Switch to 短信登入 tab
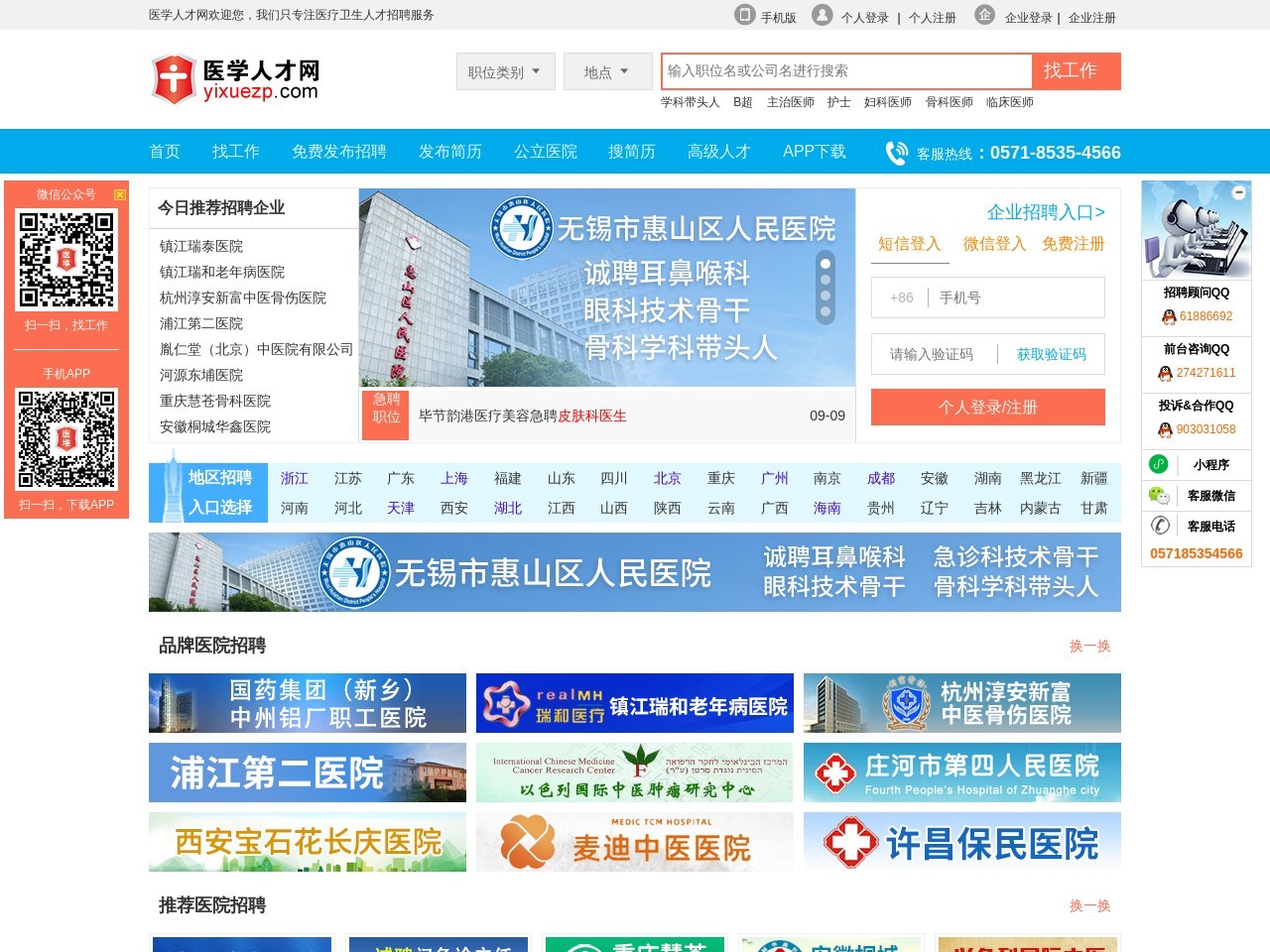Screen dimensions: 1270x952 pyautogui.click(x=910, y=244)
